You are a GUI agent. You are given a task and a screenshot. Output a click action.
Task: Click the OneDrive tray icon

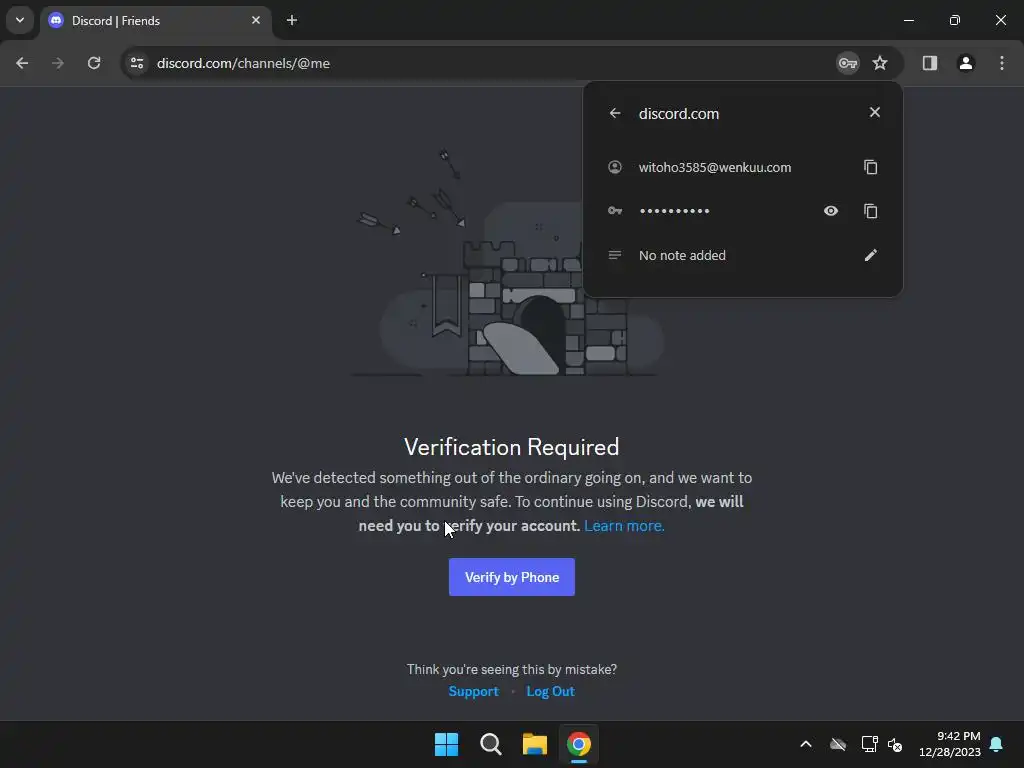[x=838, y=744]
